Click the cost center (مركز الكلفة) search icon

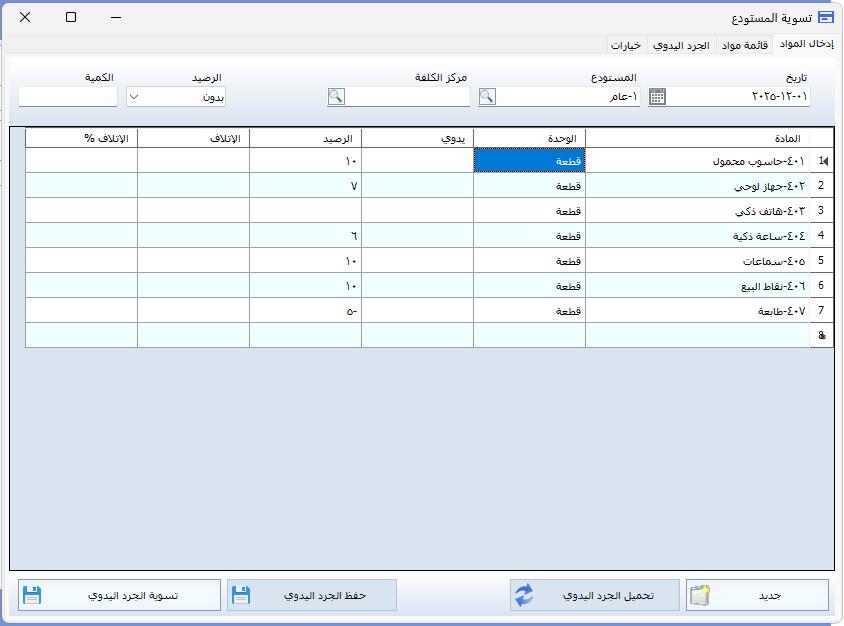pyautogui.click(x=336, y=97)
